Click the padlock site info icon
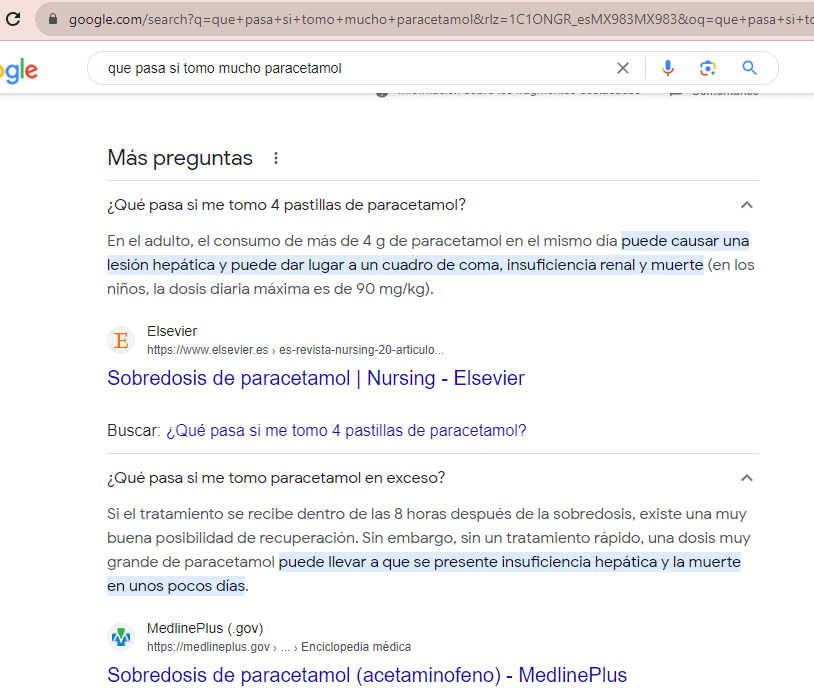Image resolution: width=814 pixels, height=688 pixels. coord(53,19)
